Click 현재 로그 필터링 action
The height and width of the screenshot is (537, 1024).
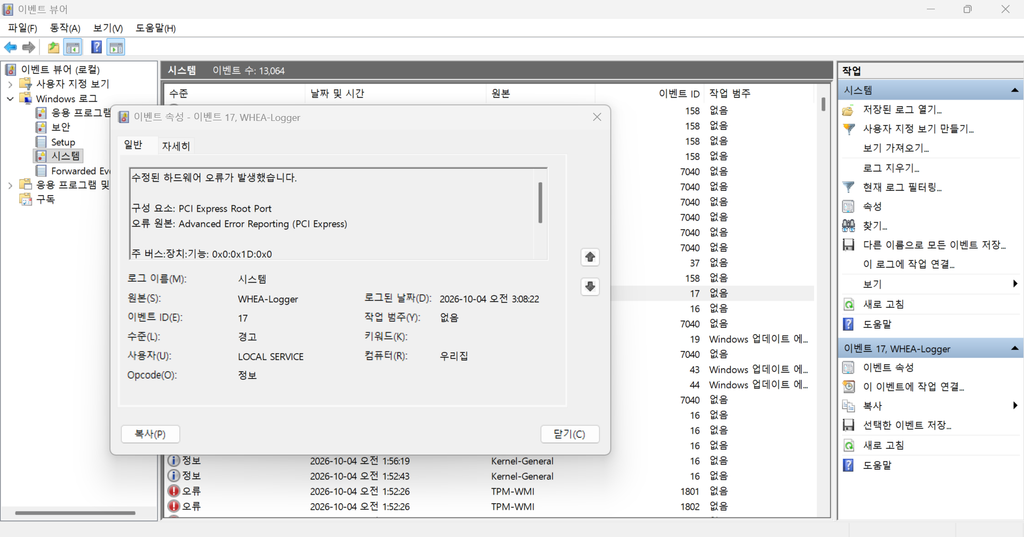tap(902, 187)
